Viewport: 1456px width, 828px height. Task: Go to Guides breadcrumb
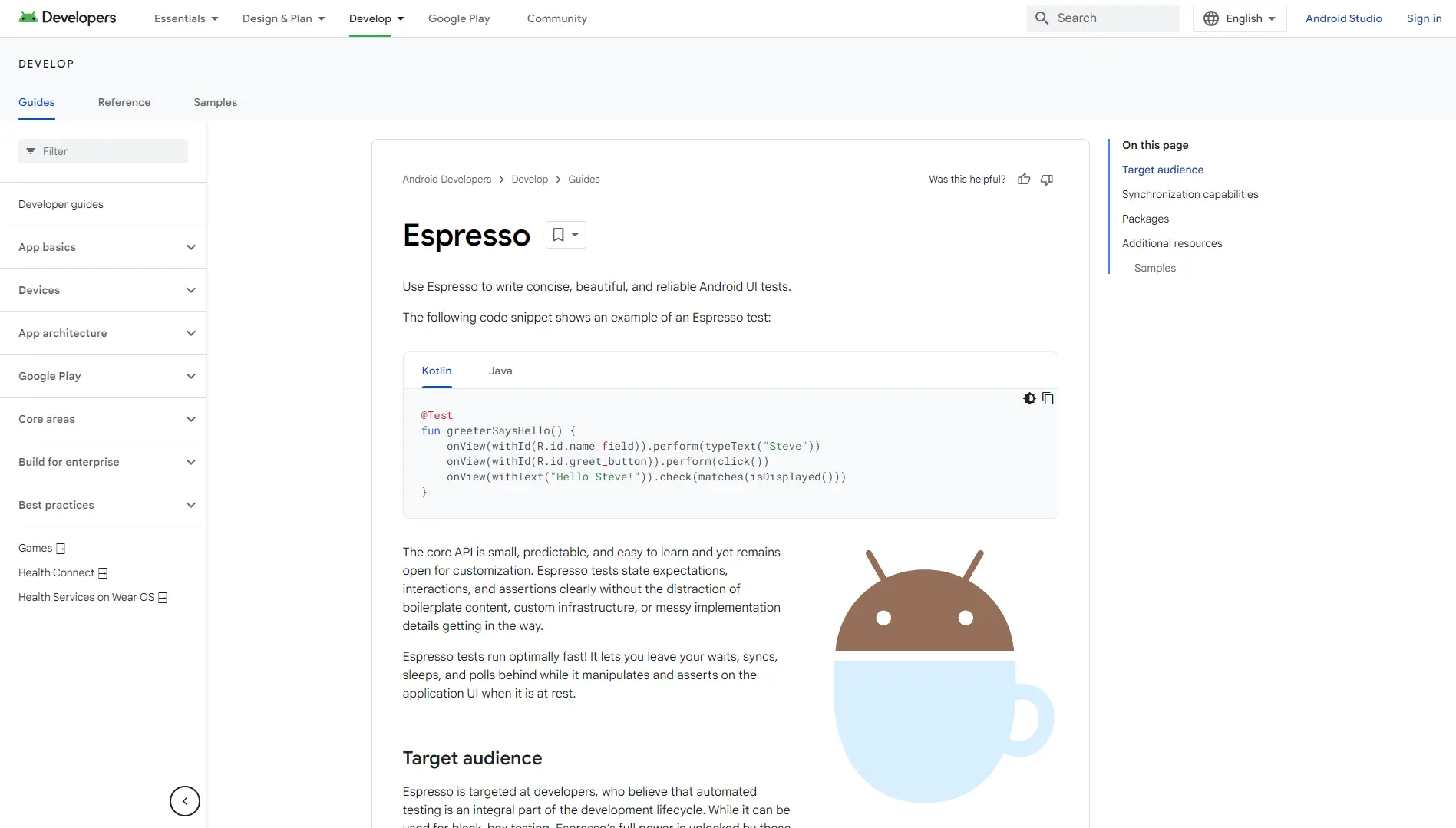584,179
